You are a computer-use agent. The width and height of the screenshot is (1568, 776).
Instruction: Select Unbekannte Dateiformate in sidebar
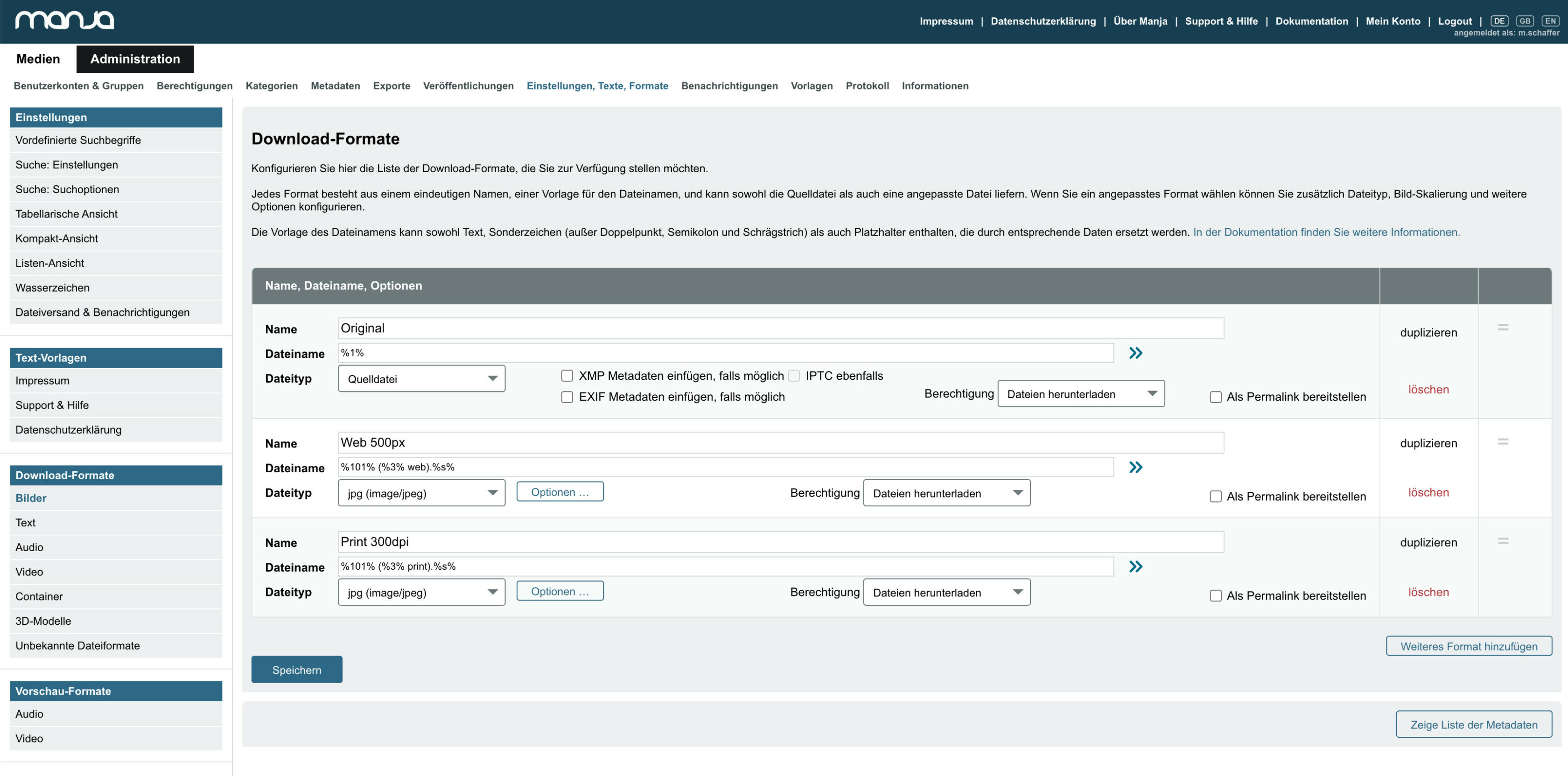(116, 646)
